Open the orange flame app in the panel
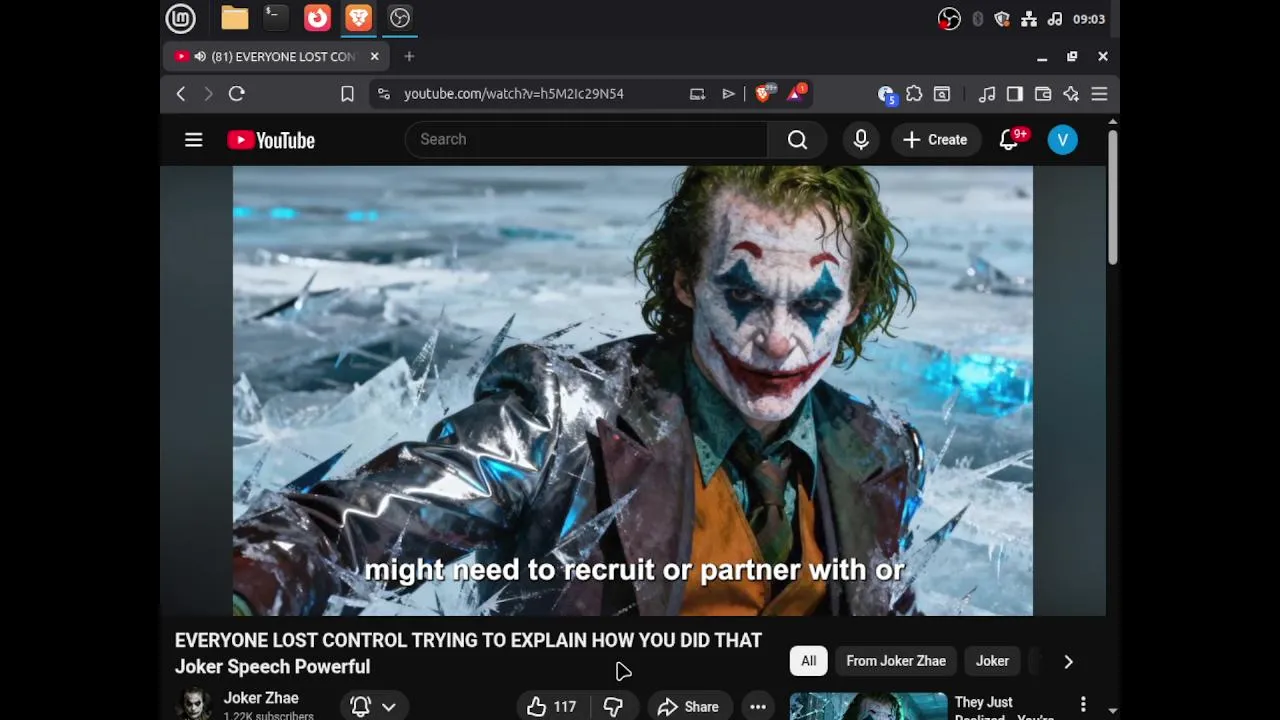Screen dimensions: 1280x720 click(x=317, y=18)
